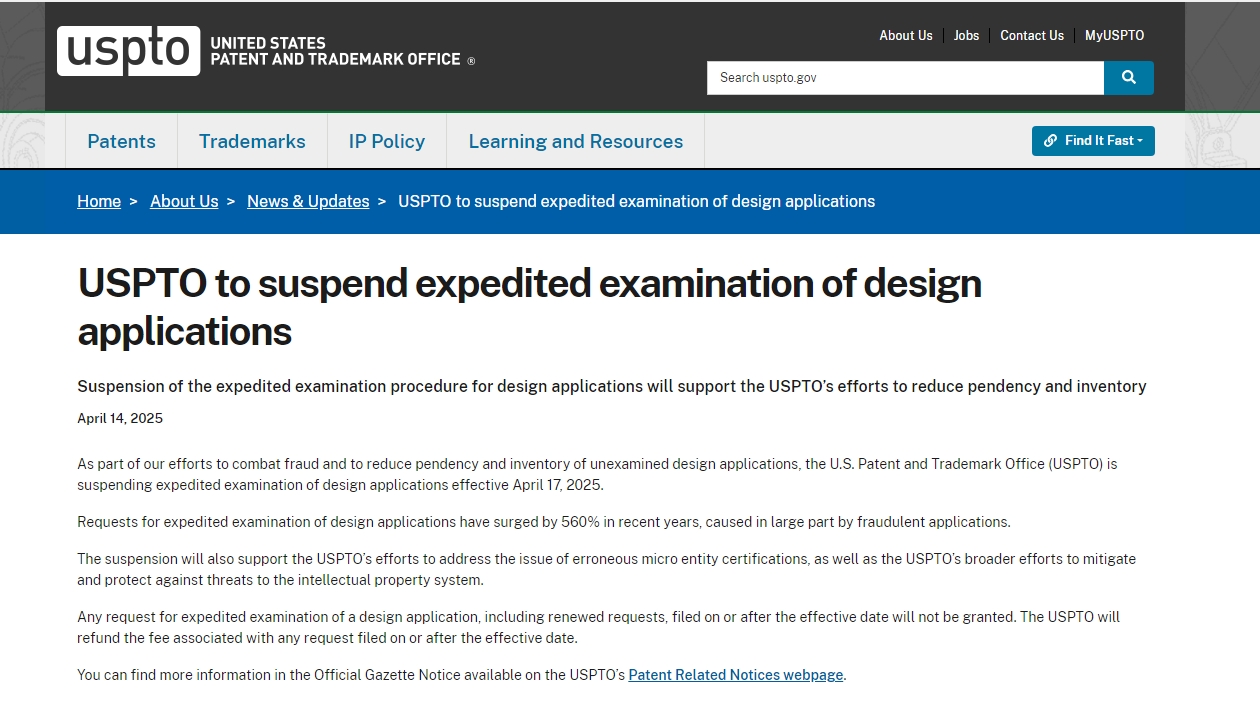The image size is (1260, 727).
Task: Go to News & Updates breadcrumb link
Action: tap(308, 201)
